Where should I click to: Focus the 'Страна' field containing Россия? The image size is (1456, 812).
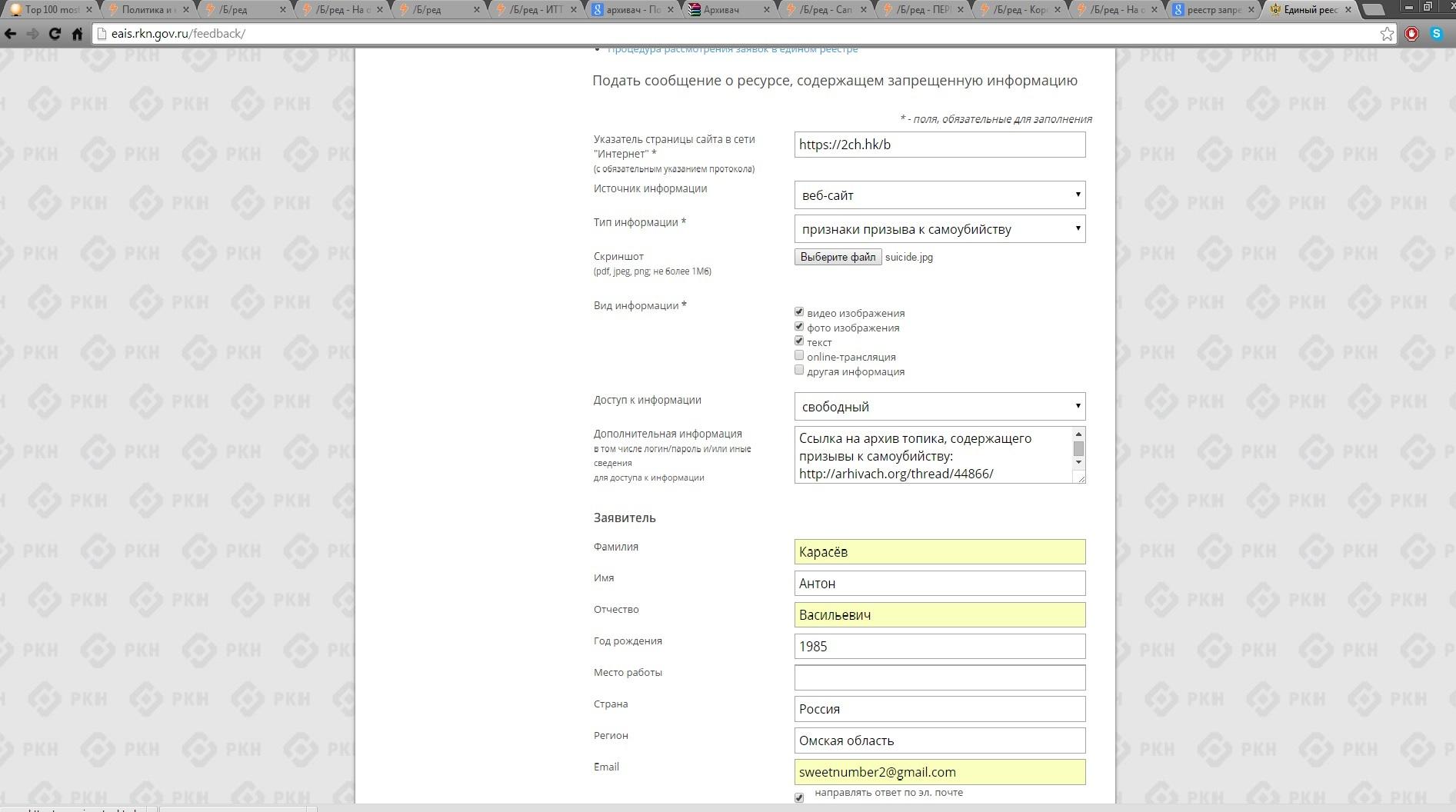(x=940, y=710)
